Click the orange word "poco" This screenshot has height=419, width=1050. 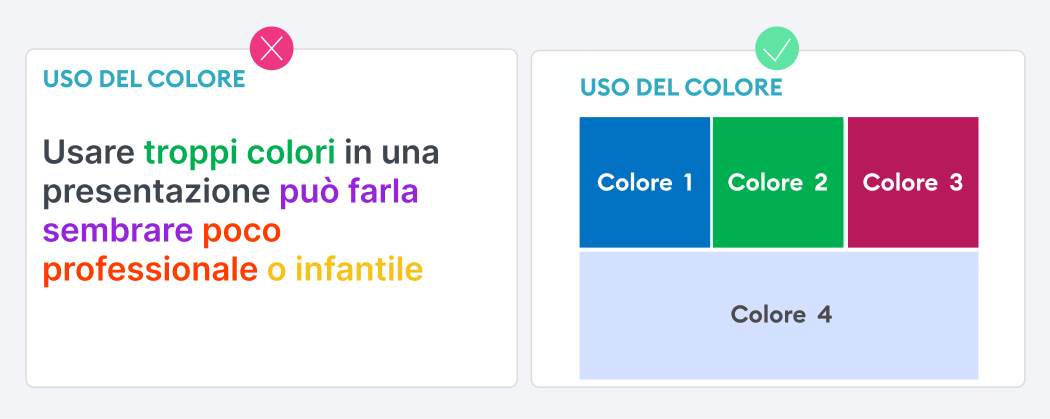tap(241, 231)
